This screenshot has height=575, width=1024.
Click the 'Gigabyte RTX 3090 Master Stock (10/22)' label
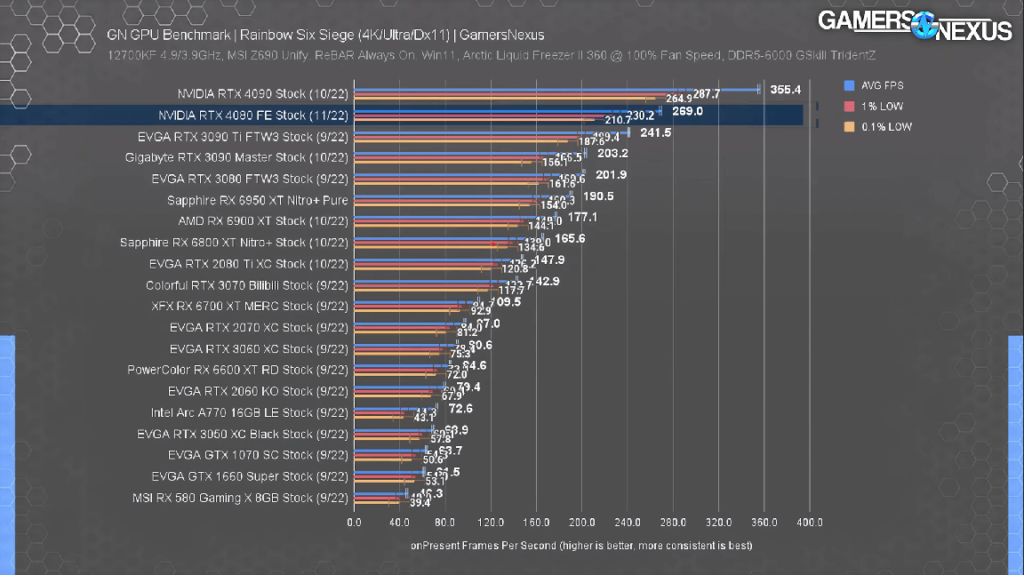click(237, 158)
